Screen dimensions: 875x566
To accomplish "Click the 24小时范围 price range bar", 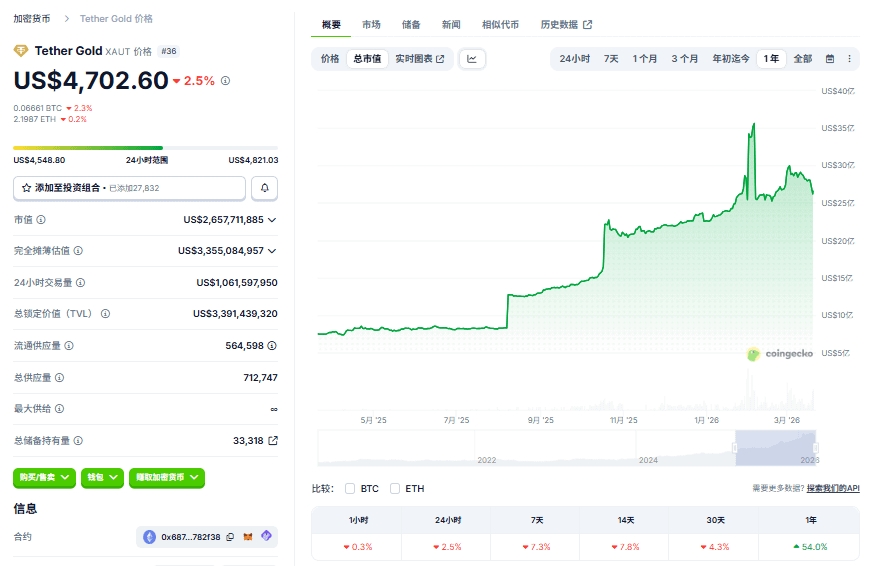I will (146, 148).
